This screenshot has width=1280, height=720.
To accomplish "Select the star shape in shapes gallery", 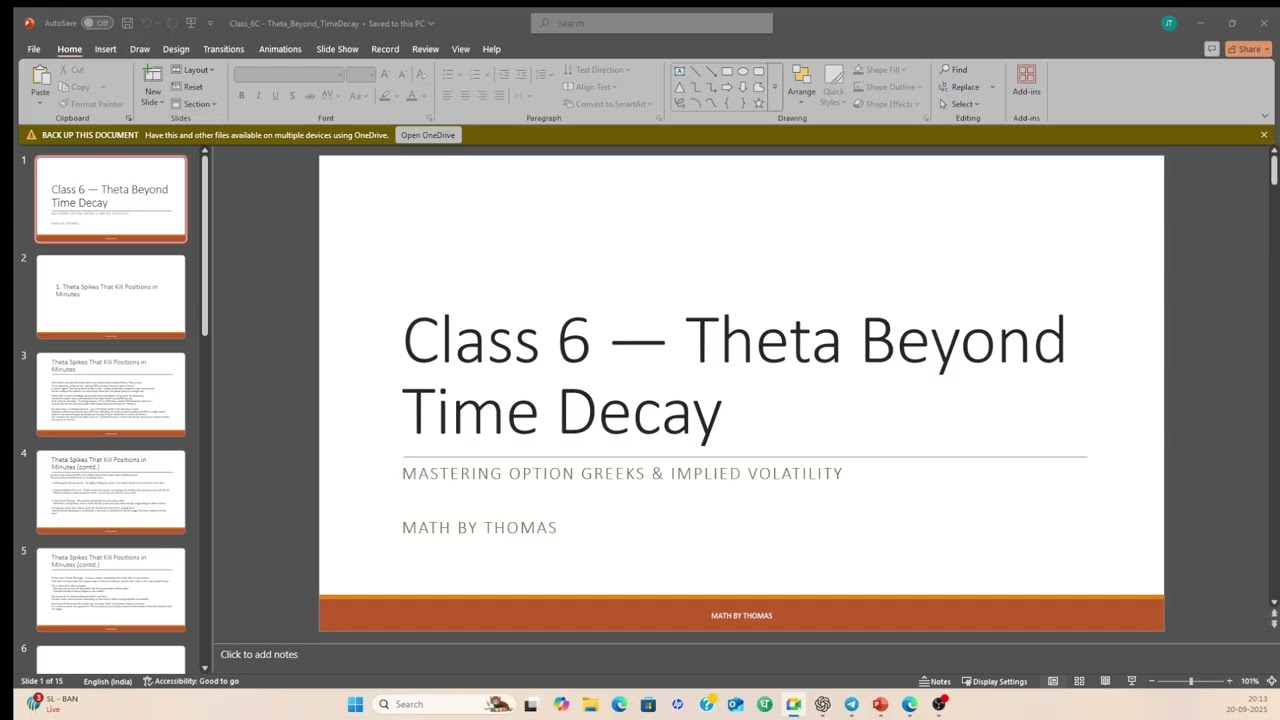I will coord(759,103).
